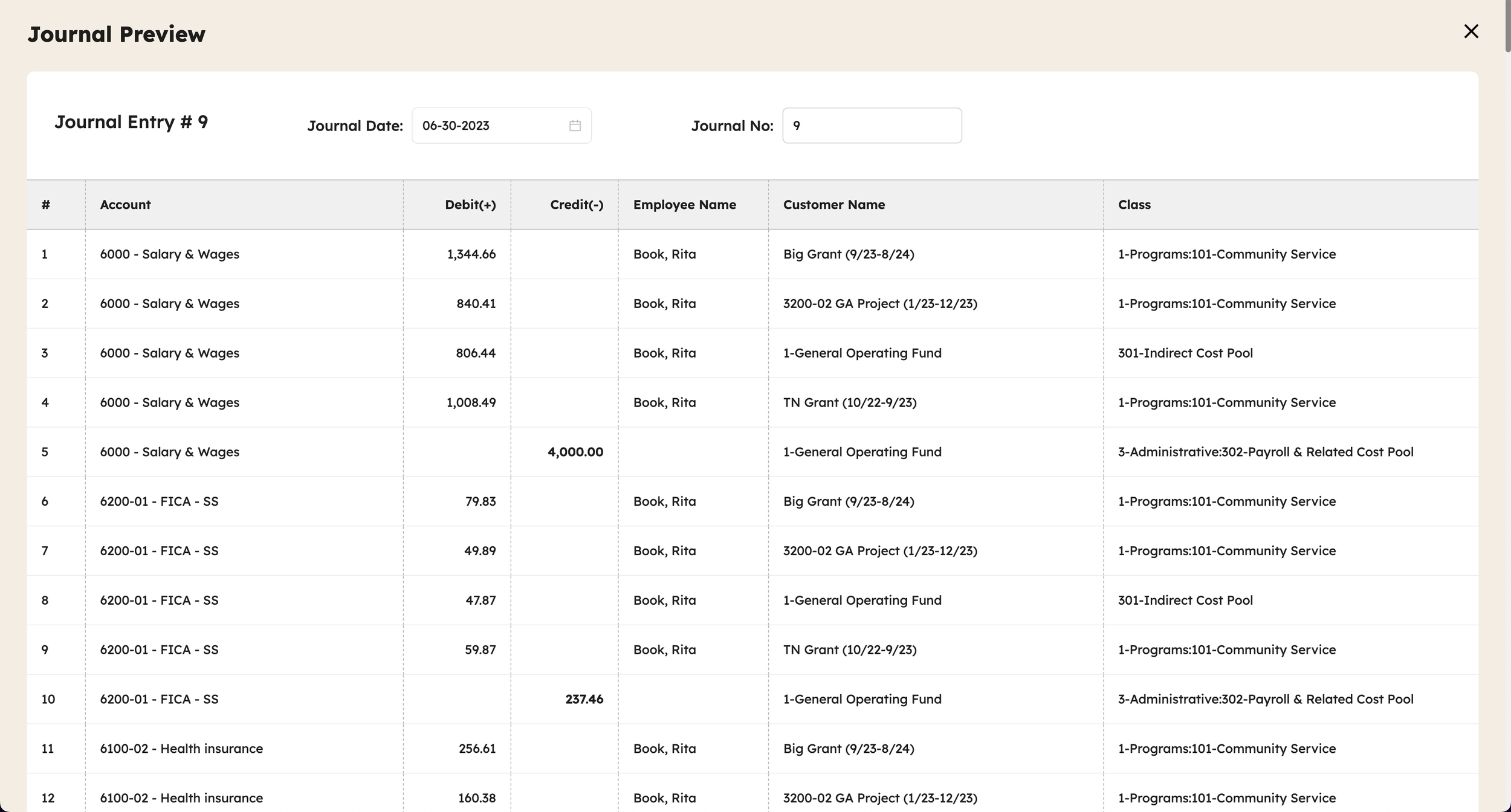Click 6100-02 Health insurance account in row 11
The image size is (1511, 812).
(181, 749)
